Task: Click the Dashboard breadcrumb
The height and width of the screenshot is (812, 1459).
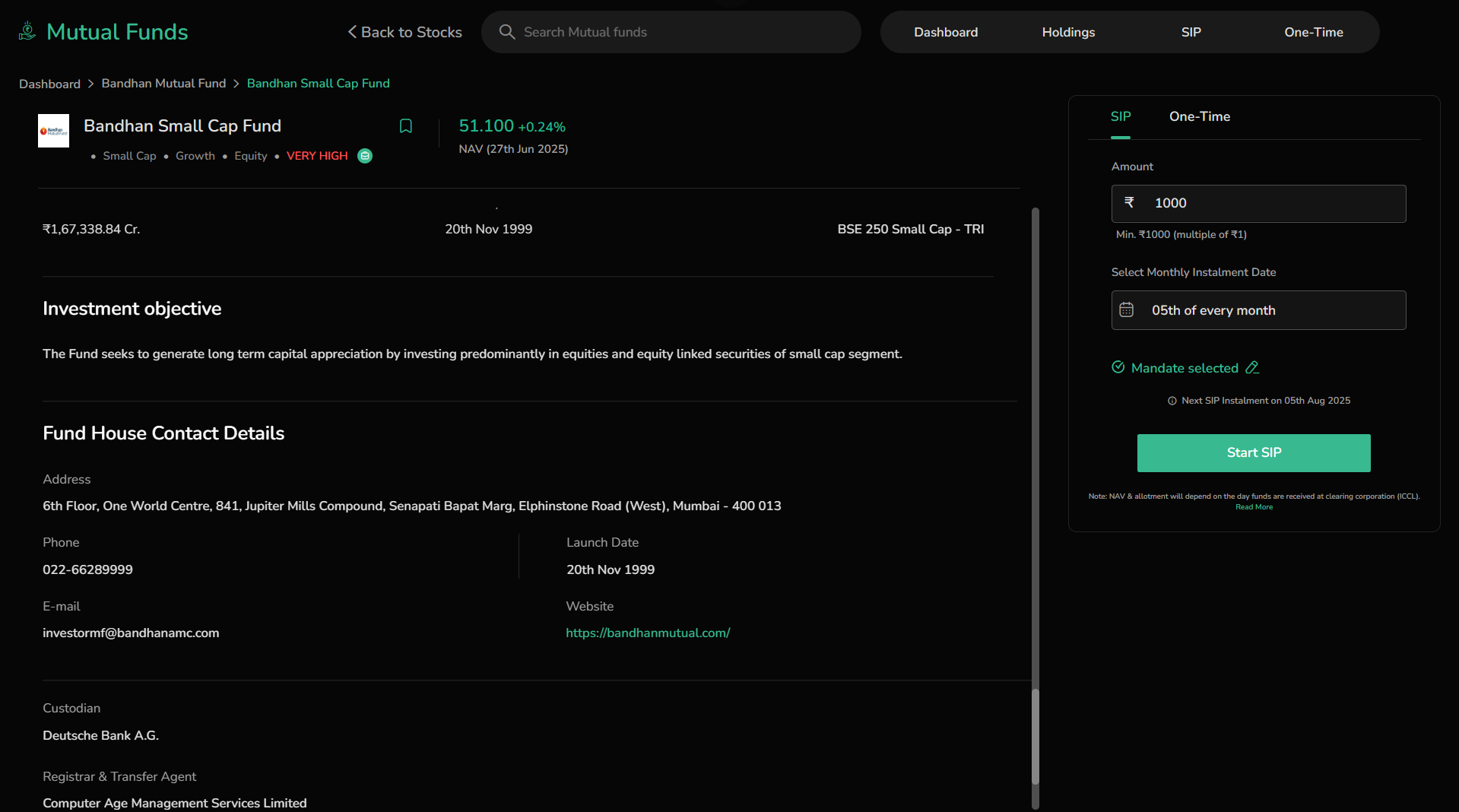Action: (x=49, y=84)
